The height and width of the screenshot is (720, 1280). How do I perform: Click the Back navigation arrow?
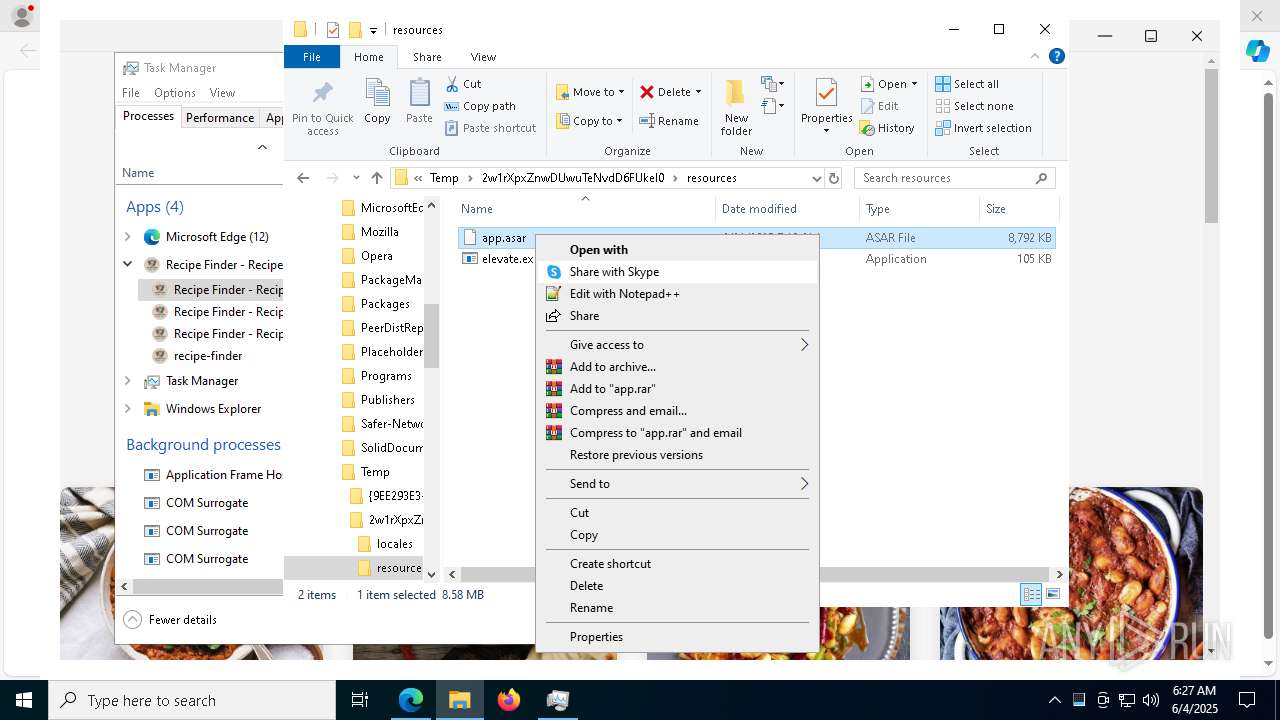303,178
